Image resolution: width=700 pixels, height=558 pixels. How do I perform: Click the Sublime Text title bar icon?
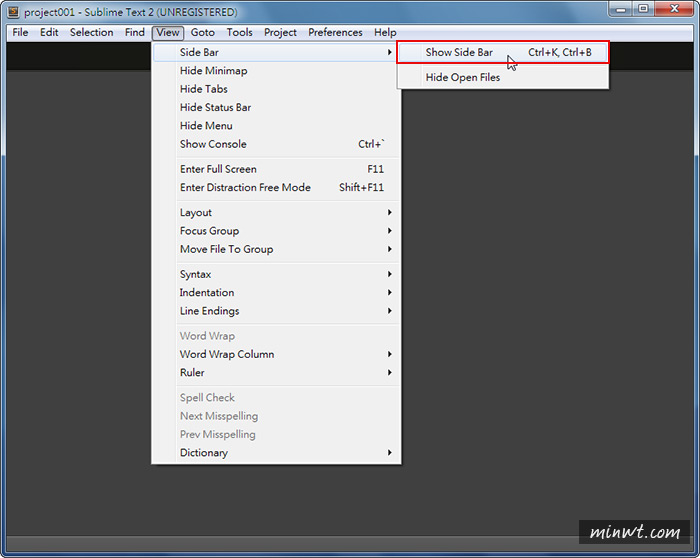(13, 12)
